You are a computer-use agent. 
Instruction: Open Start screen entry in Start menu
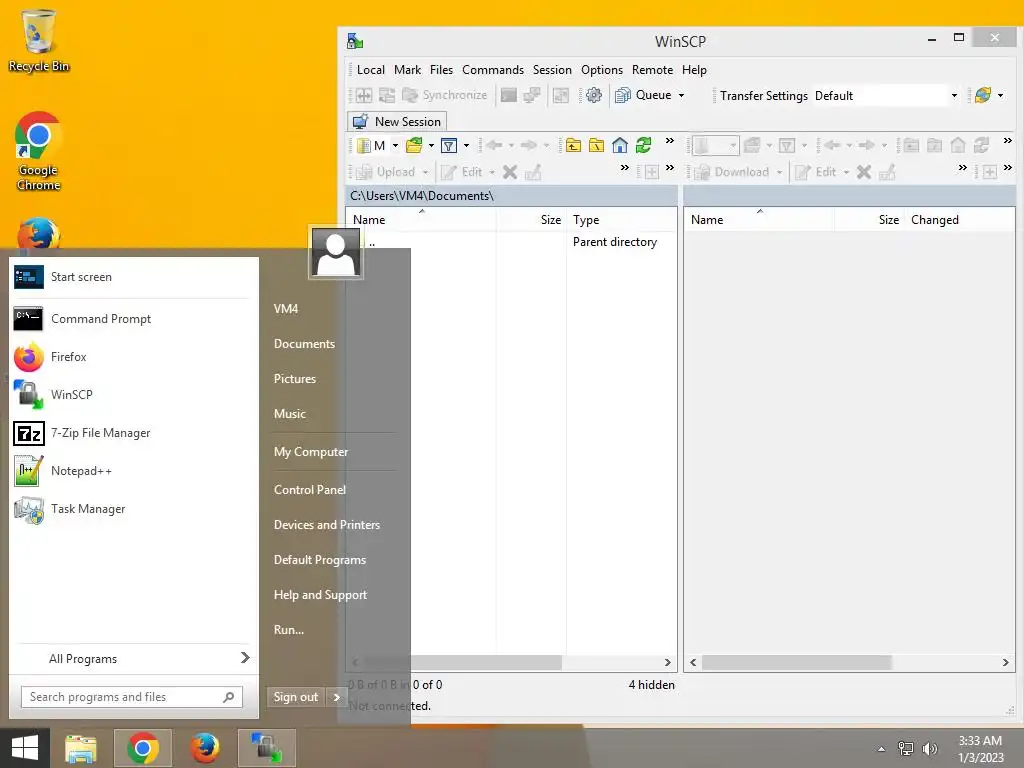pos(135,277)
